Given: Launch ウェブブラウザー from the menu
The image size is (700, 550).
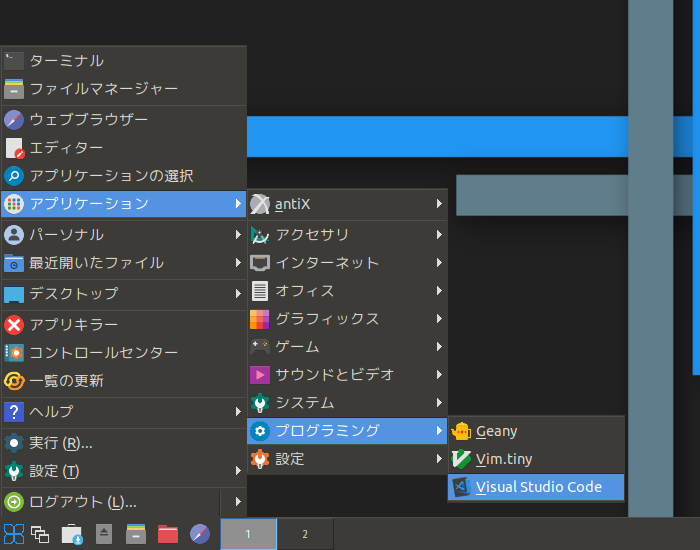Looking at the screenshot, I should click(124, 120).
